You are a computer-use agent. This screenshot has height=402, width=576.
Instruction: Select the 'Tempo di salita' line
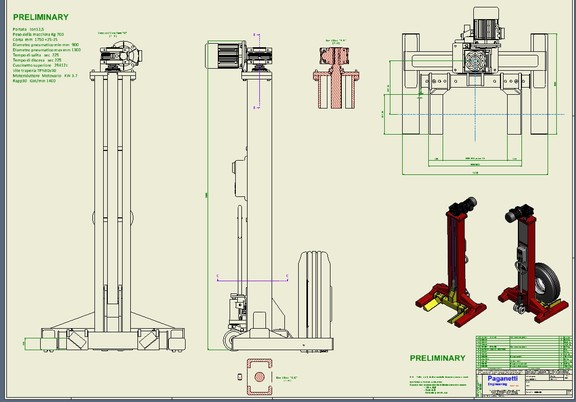coord(36,55)
